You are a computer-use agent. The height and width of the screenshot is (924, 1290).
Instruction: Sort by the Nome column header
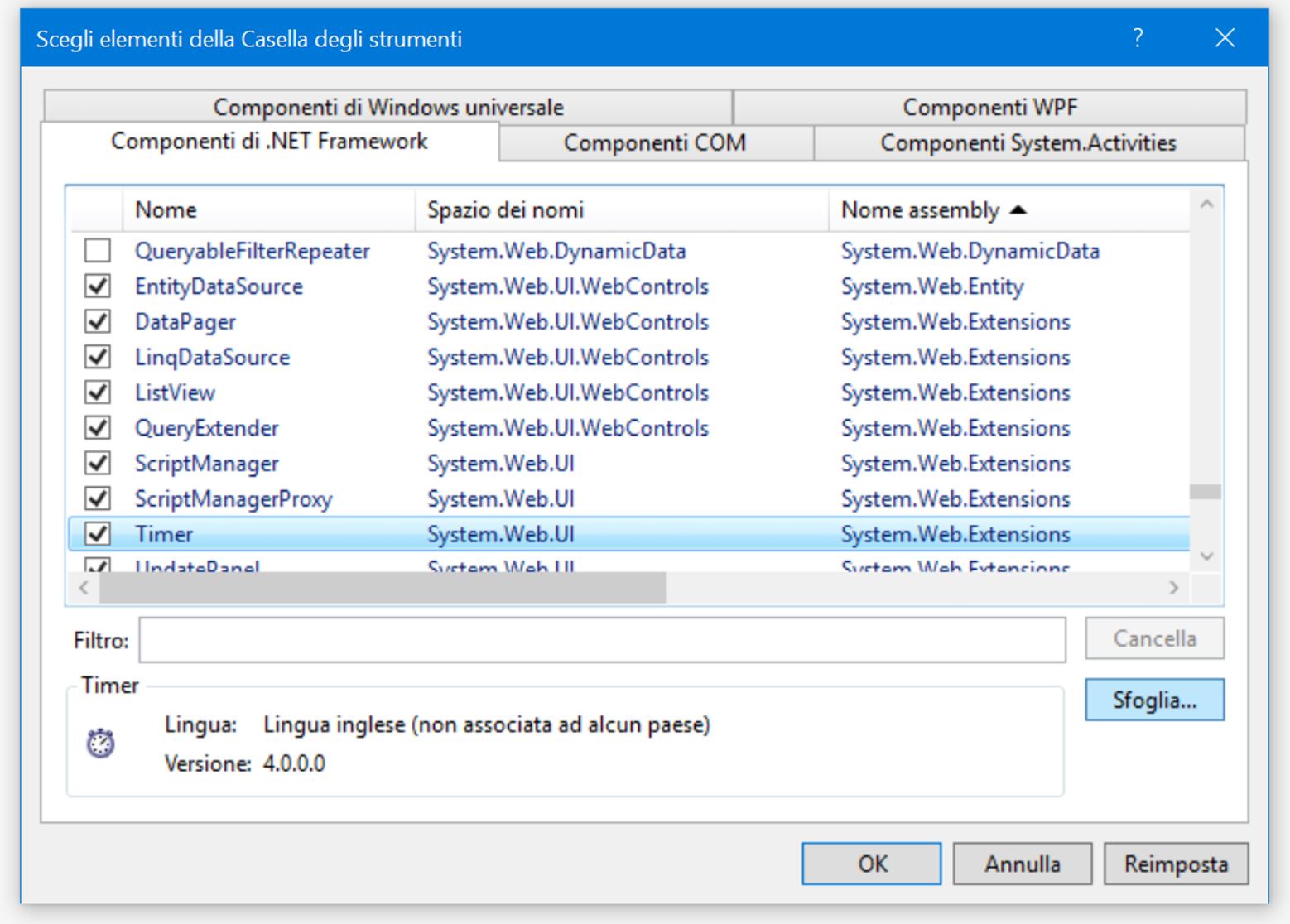coord(268,209)
